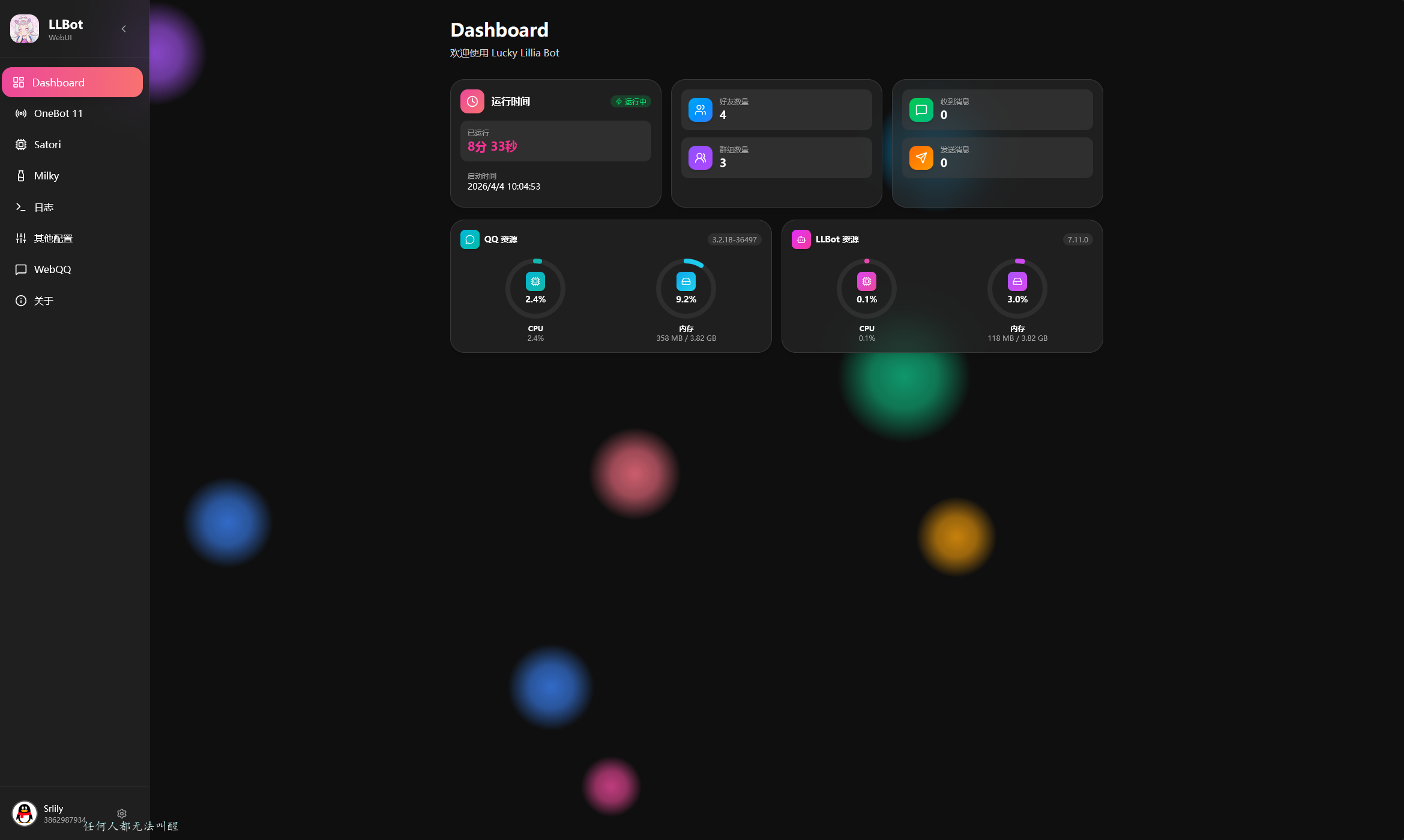The height and width of the screenshot is (840, 1404).
Task: Collapse the sidebar with the chevron
Action: pyautogui.click(x=124, y=29)
